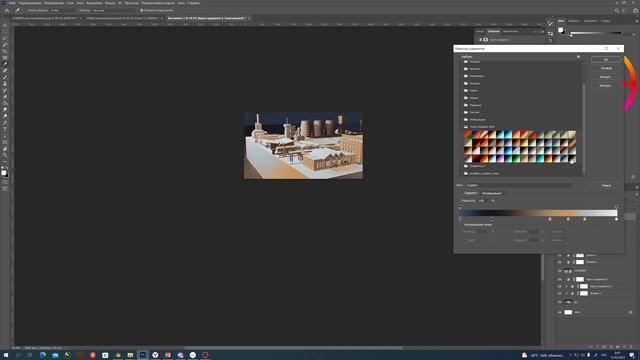The width and height of the screenshot is (640, 360).
Task: Select the Eraser tool
Action: coord(5,97)
